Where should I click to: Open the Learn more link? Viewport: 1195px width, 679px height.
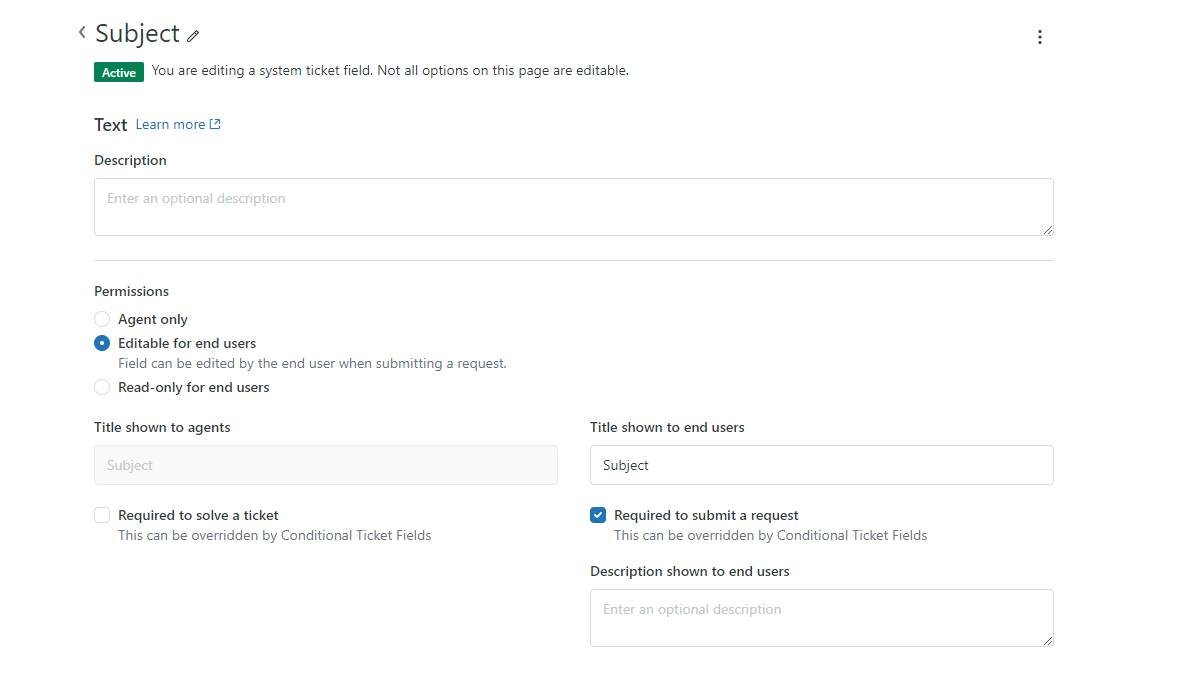(x=170, y=125)
